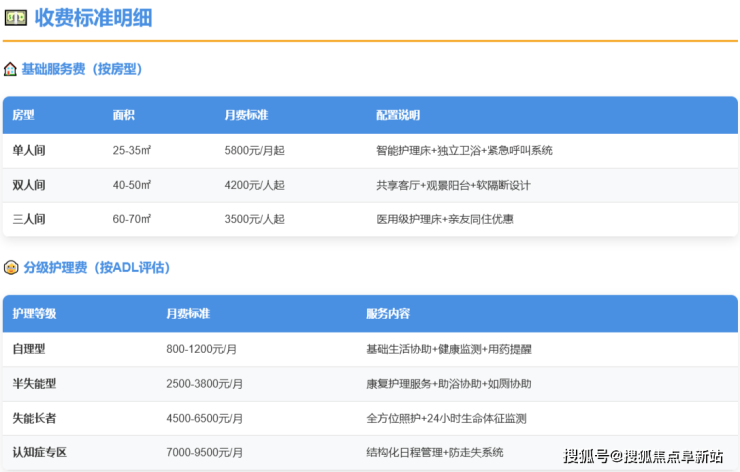Screen dimensions: 740x472
Task: Click the 服务内容 column header
Action: pos(388,314)
